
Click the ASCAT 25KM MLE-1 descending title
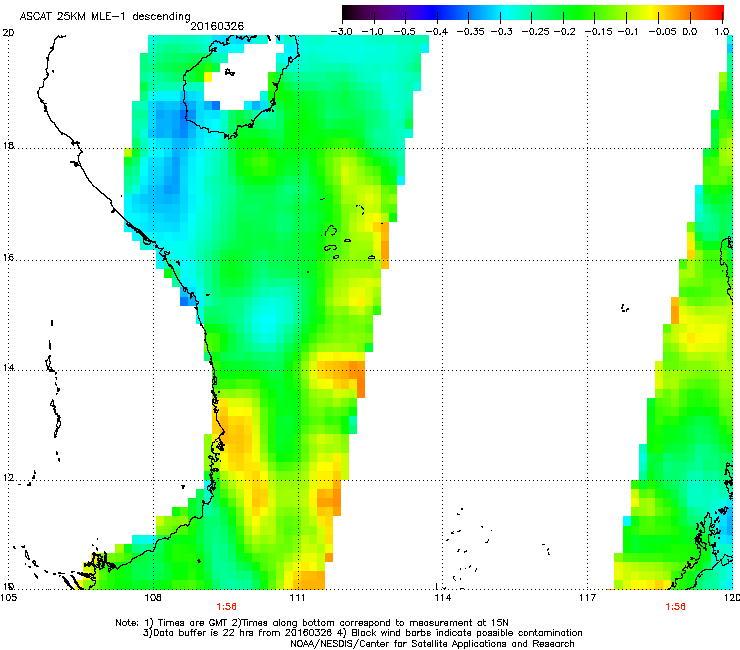click(105, 17)
